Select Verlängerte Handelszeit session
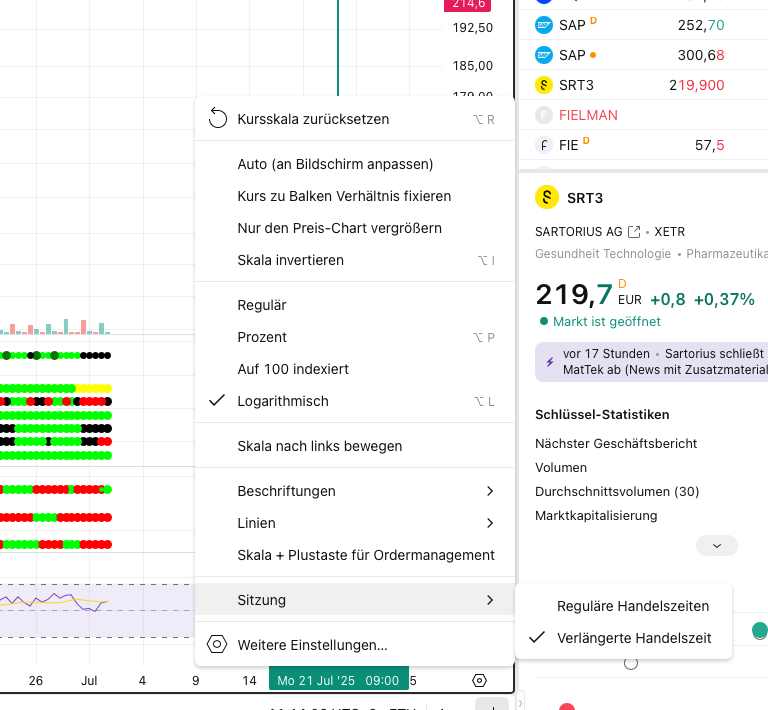This screenshot has height=710, width=768. click(634, 637)
